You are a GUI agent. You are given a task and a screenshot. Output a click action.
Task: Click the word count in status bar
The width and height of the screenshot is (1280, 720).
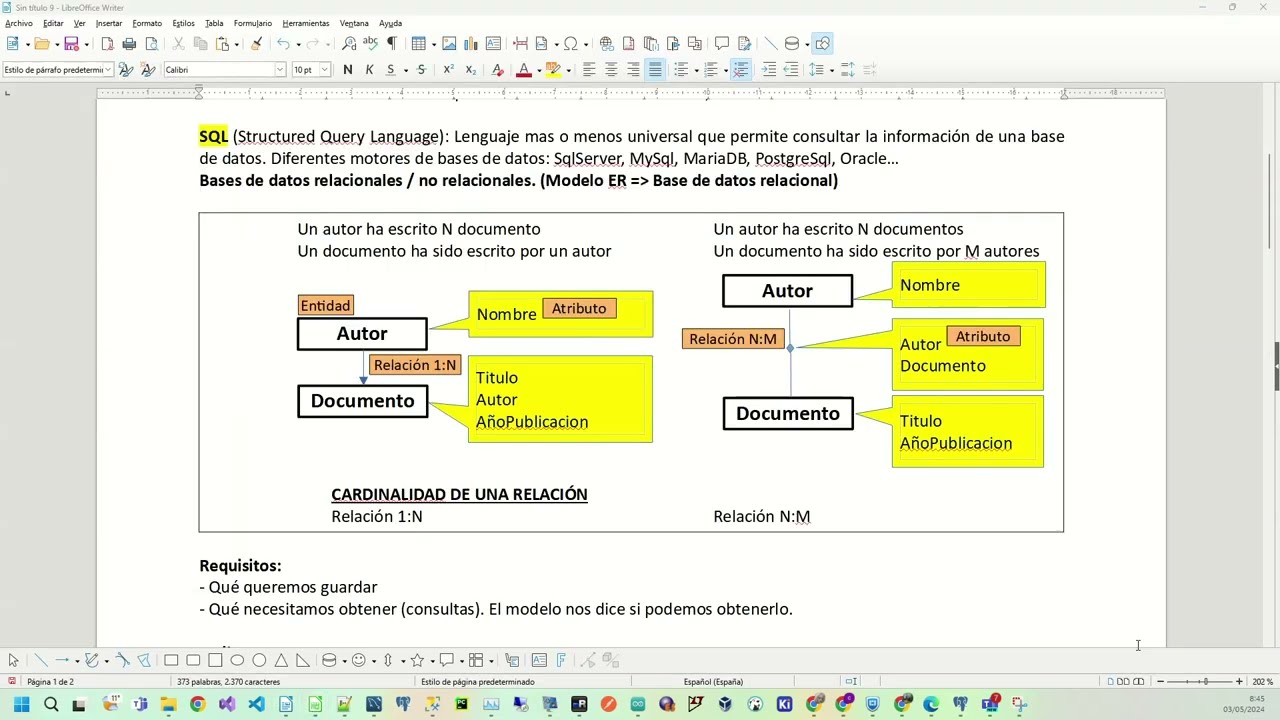[x=228, y=682]
